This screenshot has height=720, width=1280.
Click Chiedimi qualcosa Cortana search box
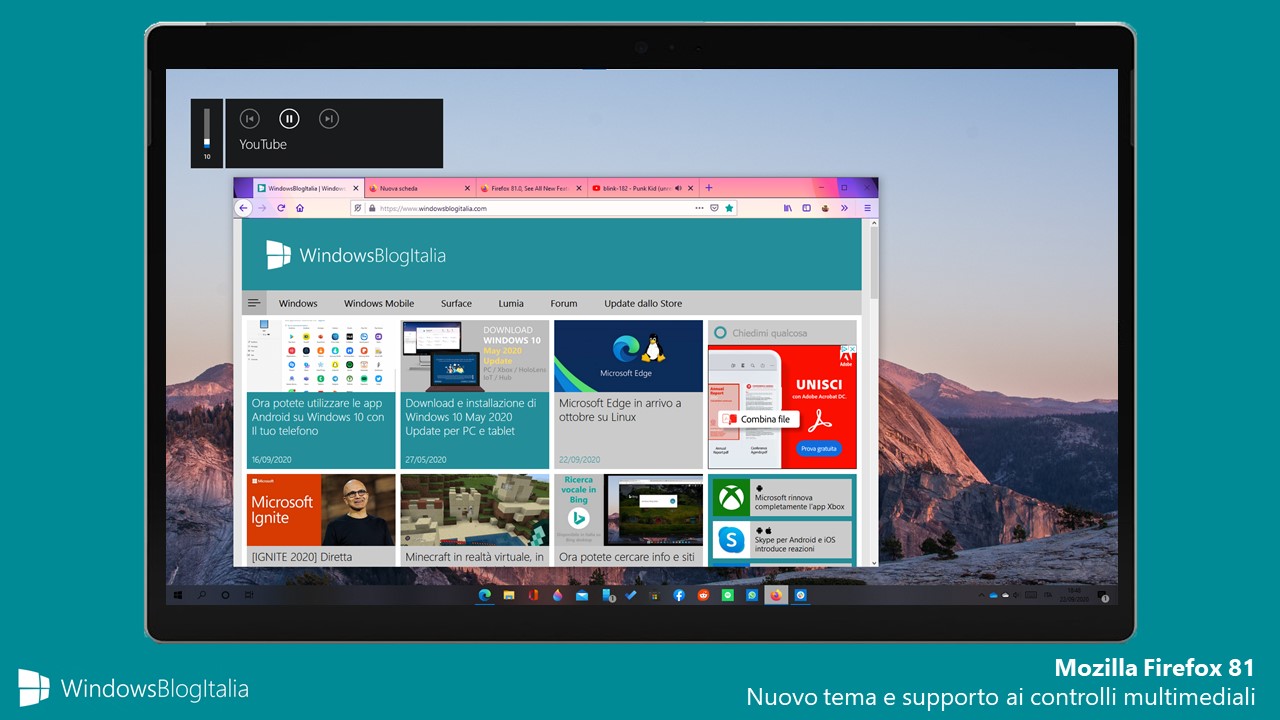coord(782,332)
